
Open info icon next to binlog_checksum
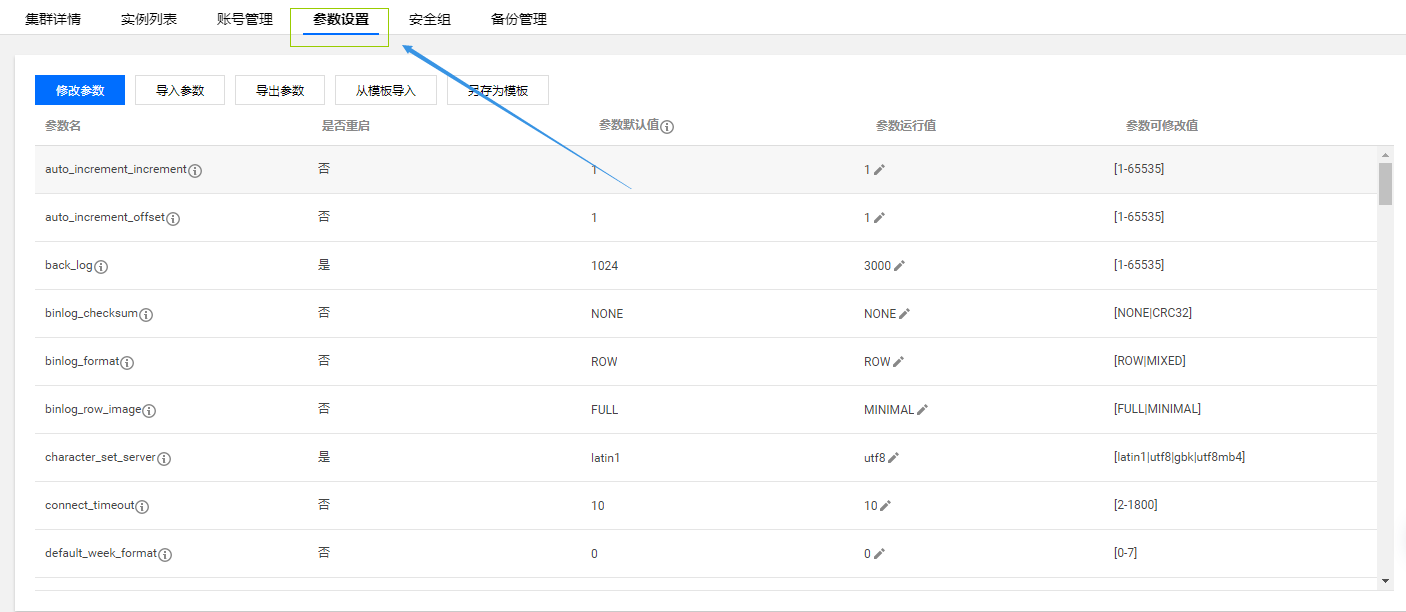[x=146, y=315]
